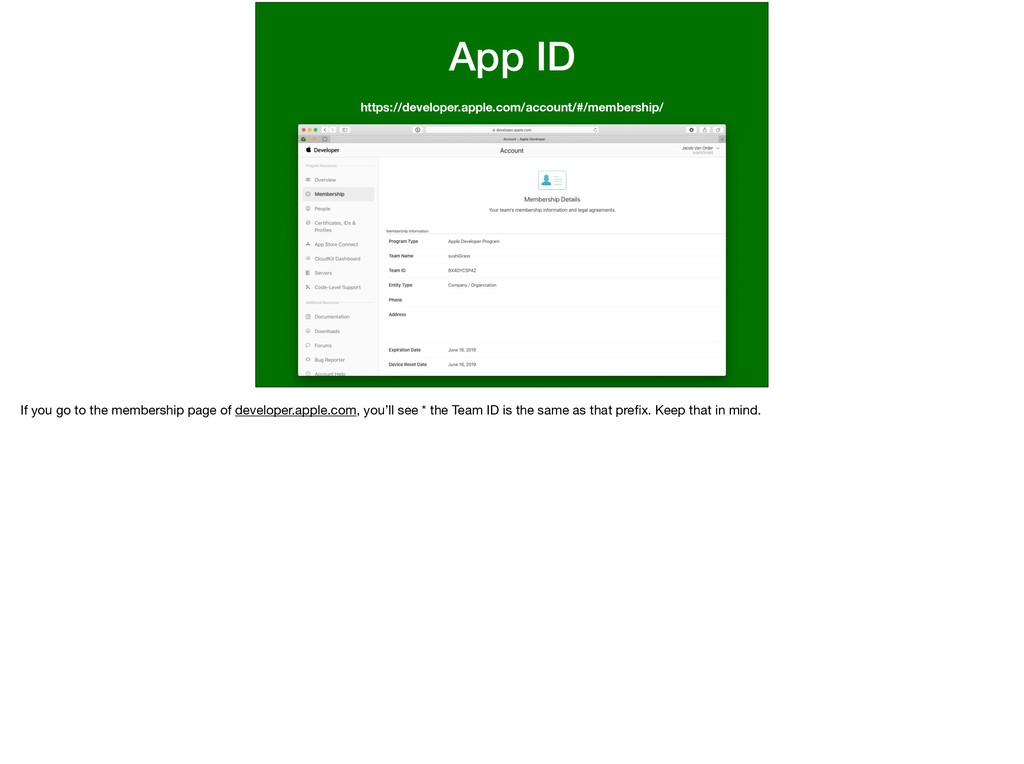Click the green icon in favorites bar
Image resolution: width=1024 pixels, height=764 pixels.
304,139
